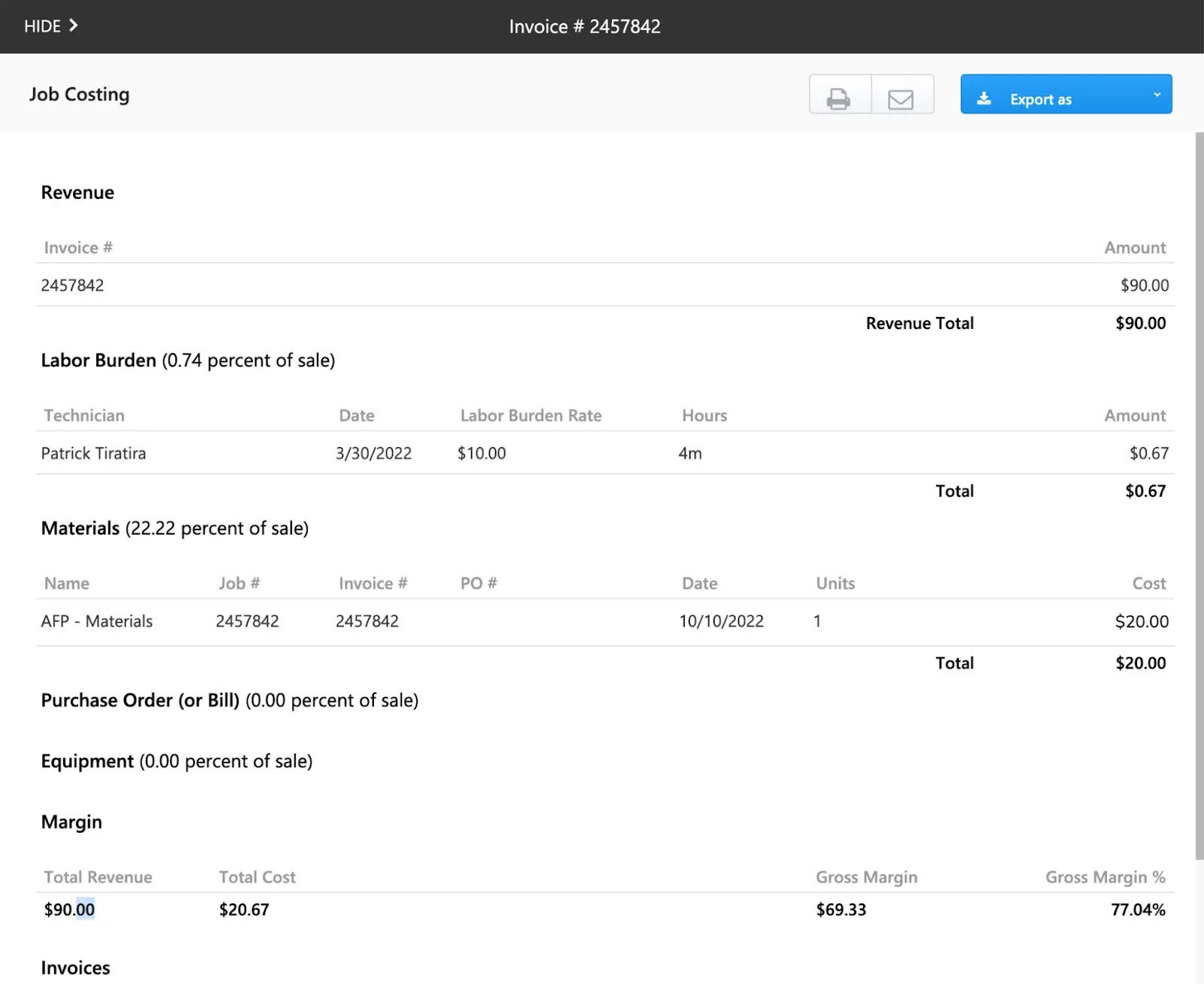Image resolution: width=1204 pixels, height=984 pixels.
Task: Open invoice 2457842 from the Revenue table
Action: click(72, 285)
